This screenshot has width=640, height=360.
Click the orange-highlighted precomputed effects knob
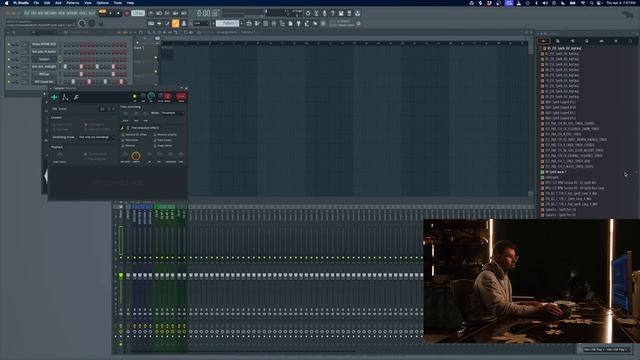point(136,156)
